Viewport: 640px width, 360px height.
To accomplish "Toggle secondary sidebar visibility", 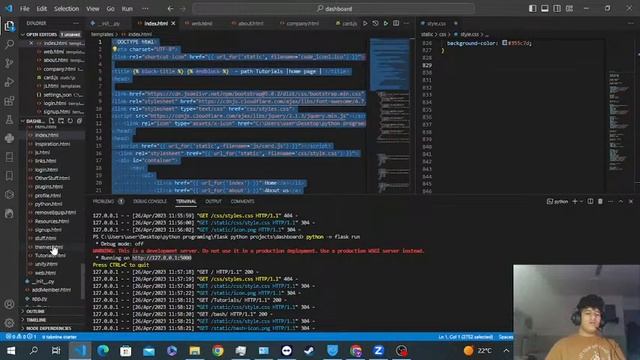I will click(557, 8).
